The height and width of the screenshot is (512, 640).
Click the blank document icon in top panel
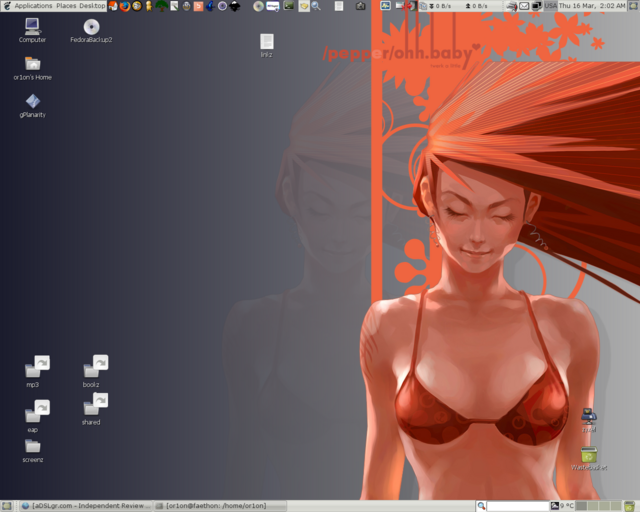[339, 6]
